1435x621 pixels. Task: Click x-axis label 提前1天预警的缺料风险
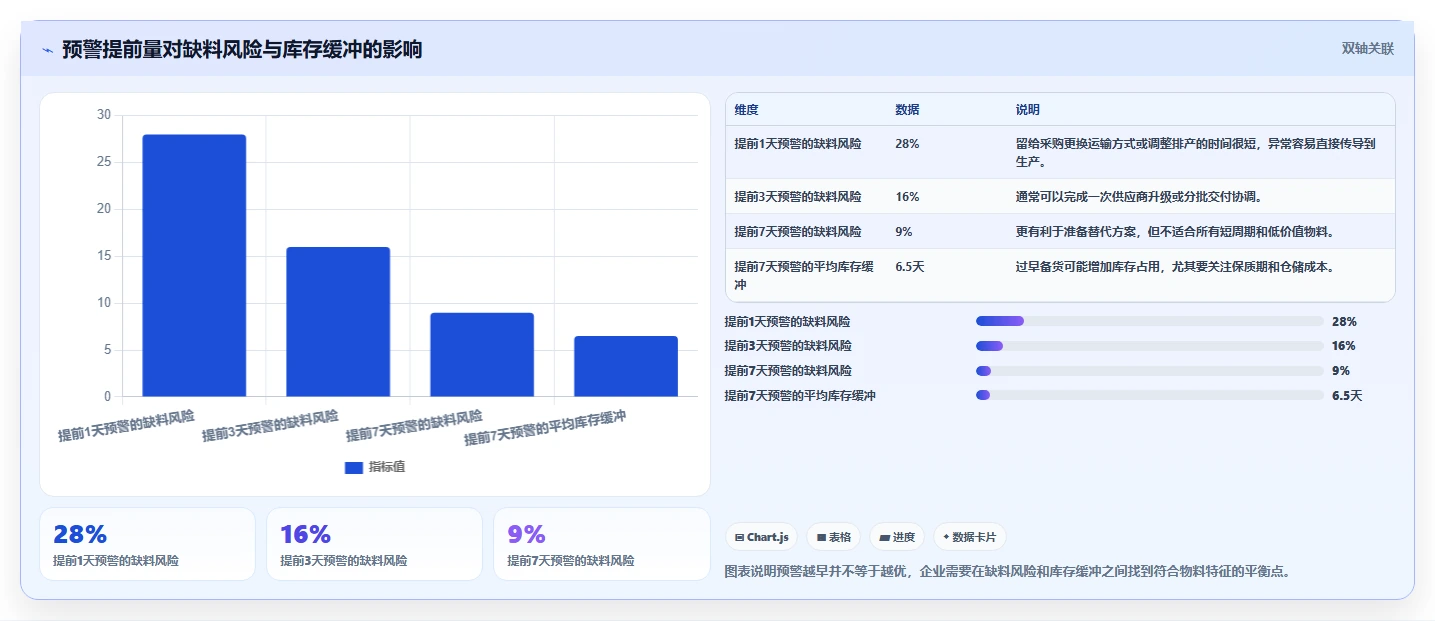point(126,425)
